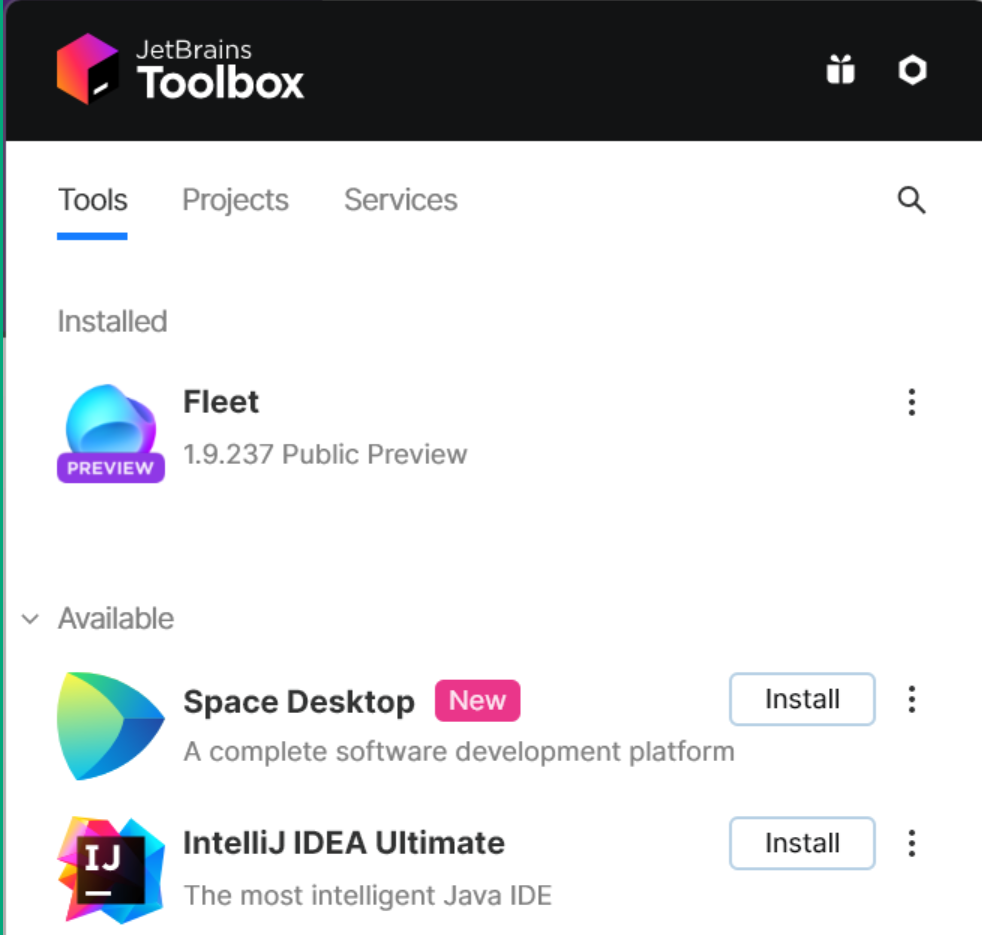Open Space Desktop three-dot options menu
This screenshot has width=982, height=935.
[912, 699]
